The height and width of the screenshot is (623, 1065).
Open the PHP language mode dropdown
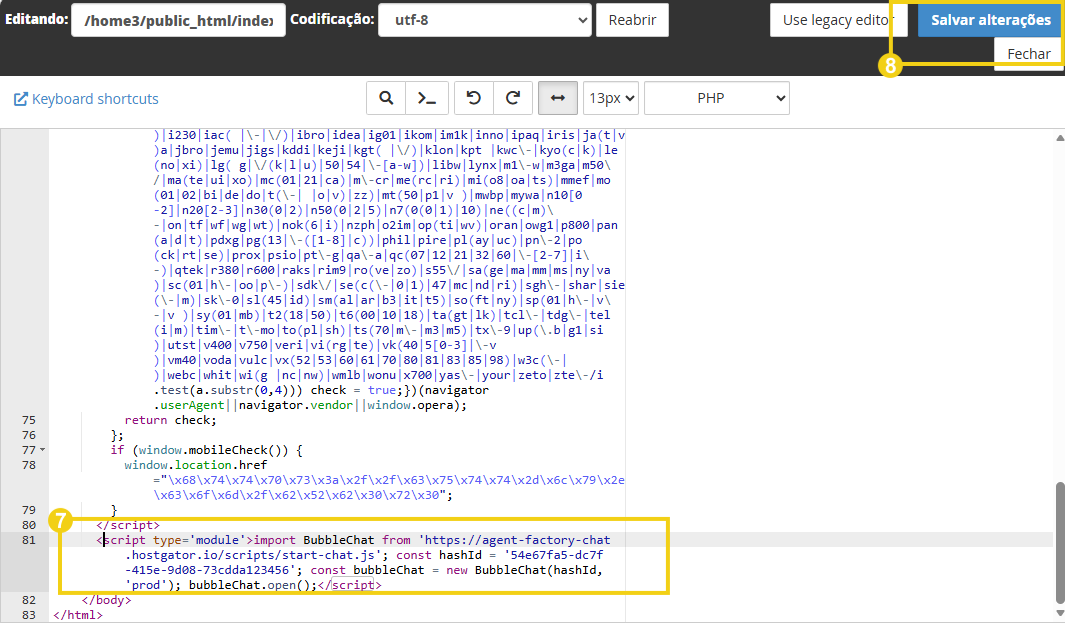click(x=717, y=99)
